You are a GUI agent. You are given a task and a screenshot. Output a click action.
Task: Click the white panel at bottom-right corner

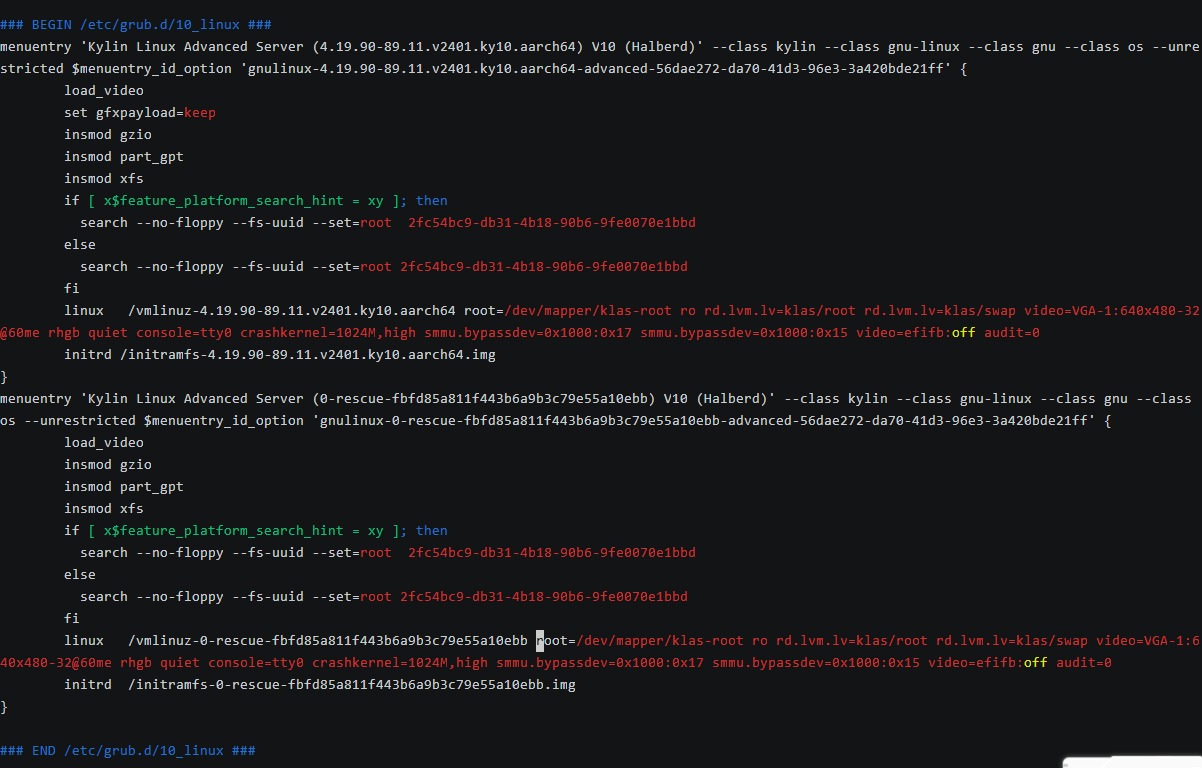(x=1132, y=762)
